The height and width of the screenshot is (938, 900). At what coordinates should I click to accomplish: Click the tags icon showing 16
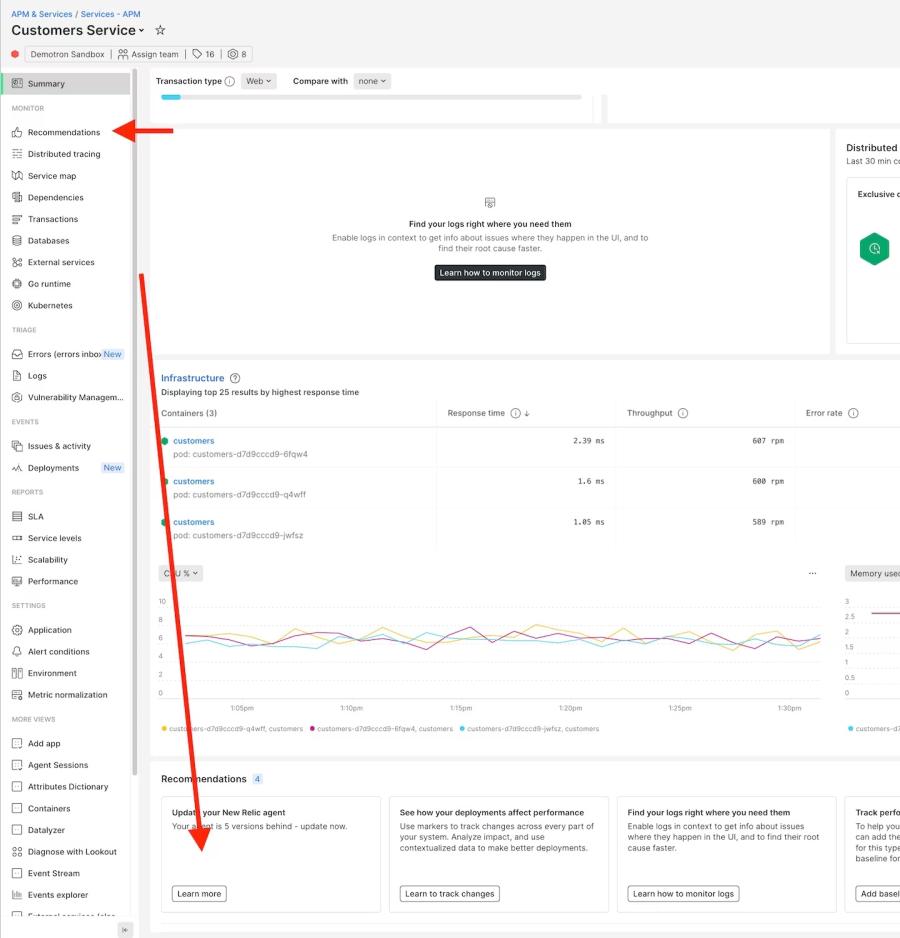click(x=197, y=54)
